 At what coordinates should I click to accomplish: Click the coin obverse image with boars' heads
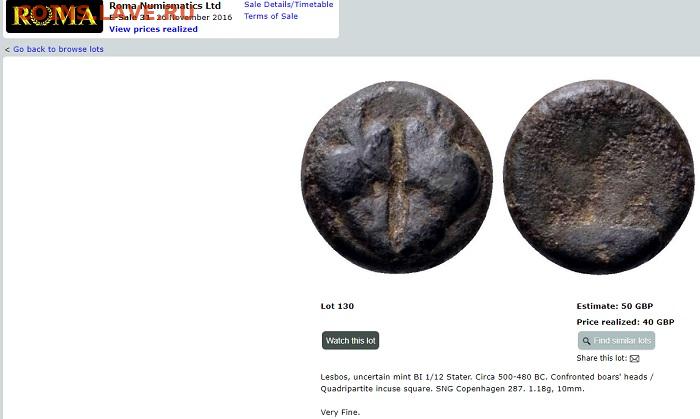coord(397,177)
